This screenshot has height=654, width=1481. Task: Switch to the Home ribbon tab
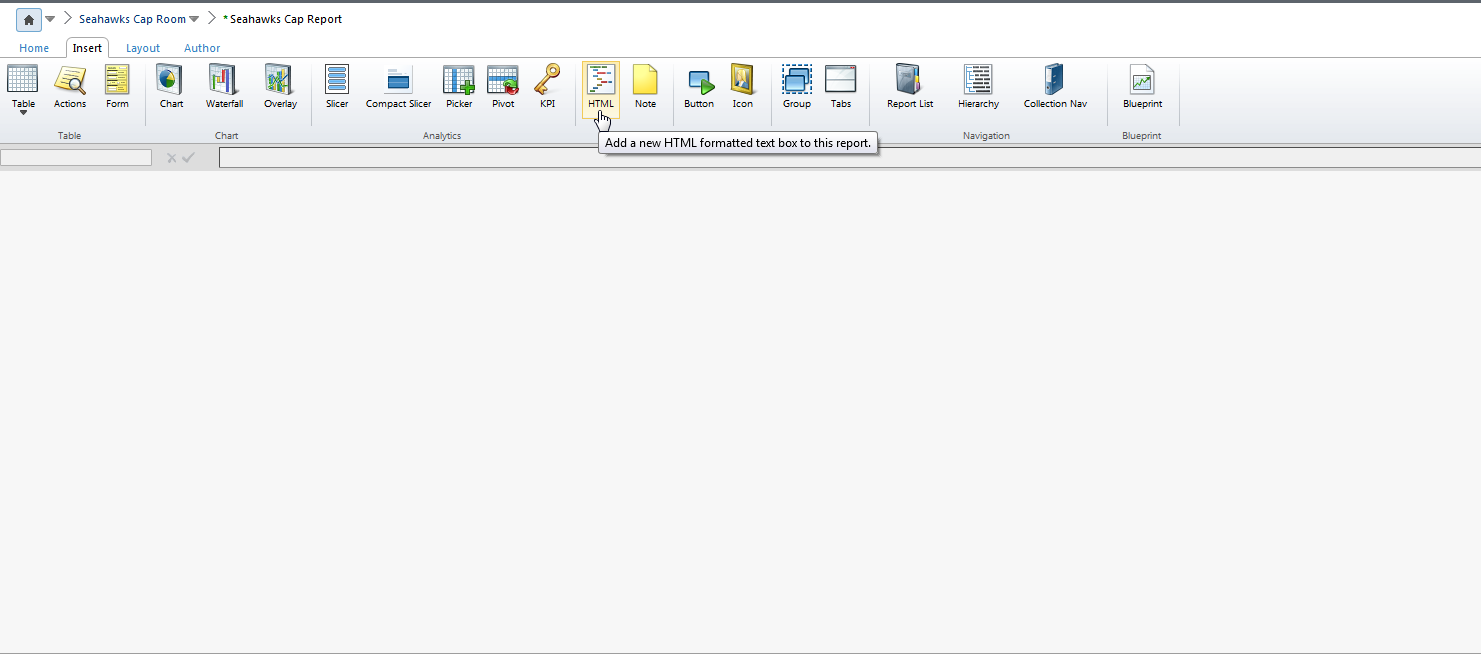[34, 48]
